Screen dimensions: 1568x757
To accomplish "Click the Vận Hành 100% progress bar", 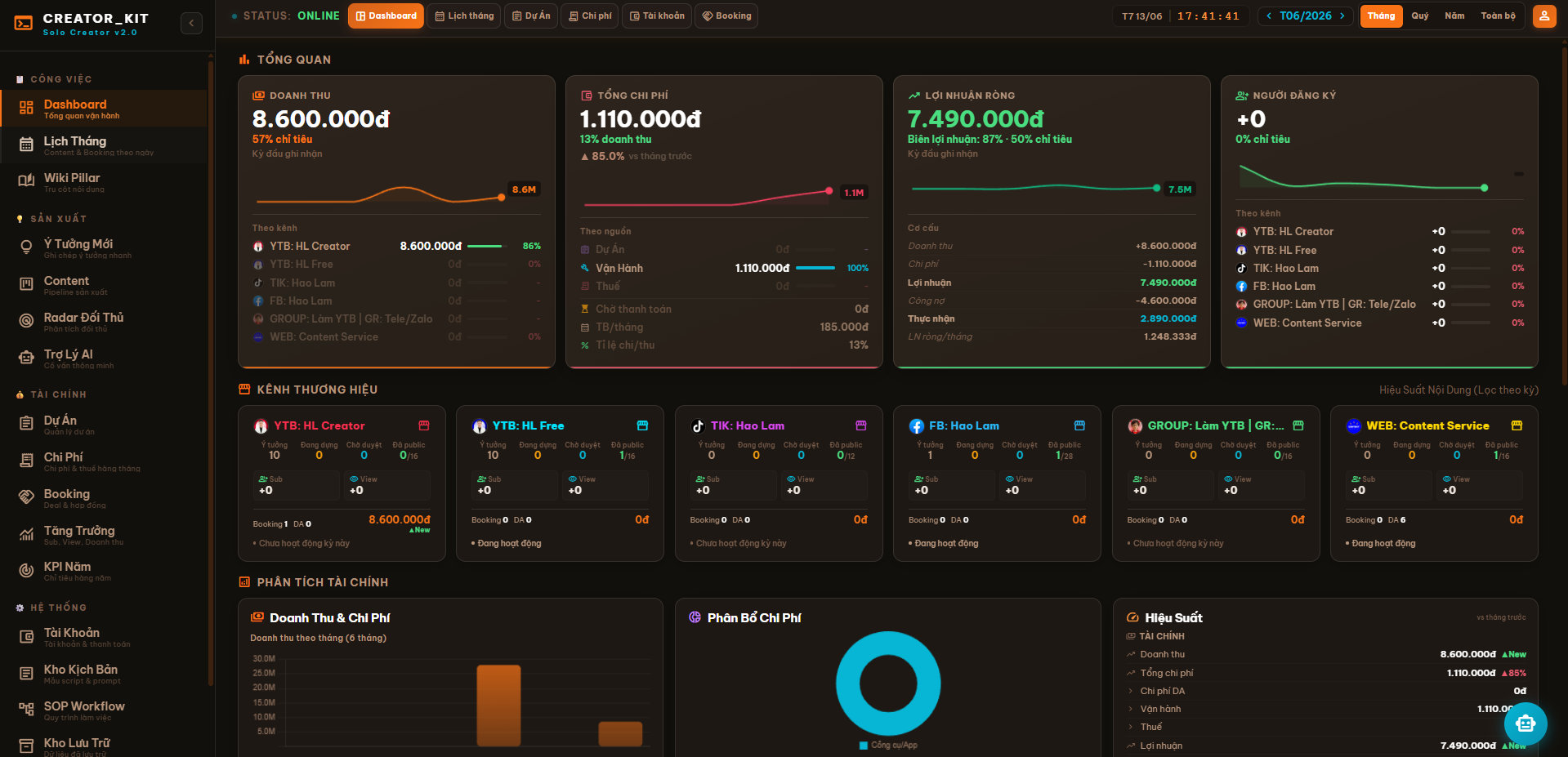I will (x=815, y=268).
